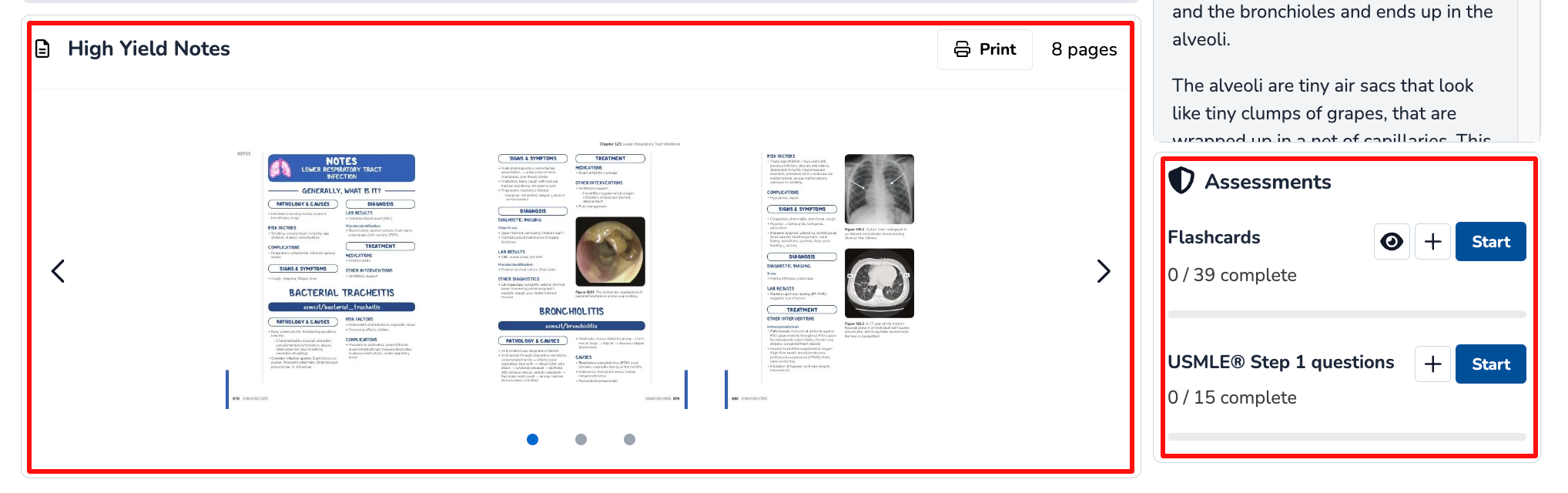This screenshot has width=1568, height=493.
Task: Open the Bronchiolitis notes page thumbnail
Action: (x=571, y=270)
